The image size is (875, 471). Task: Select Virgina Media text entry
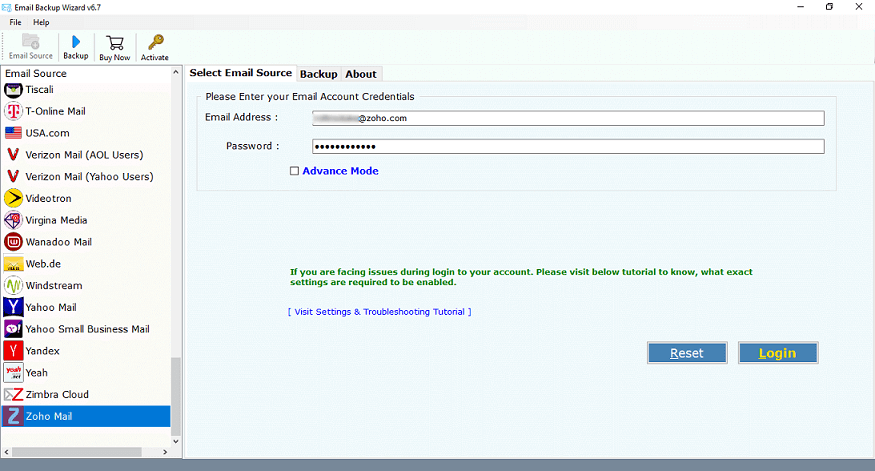(x=56, y=220)
